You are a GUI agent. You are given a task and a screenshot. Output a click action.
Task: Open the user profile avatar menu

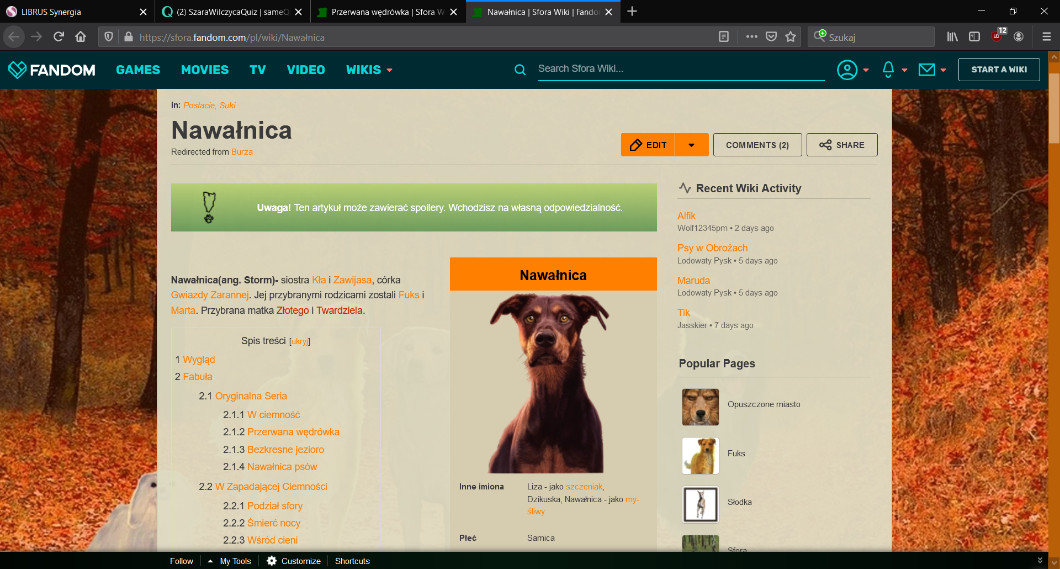[847, 70]
